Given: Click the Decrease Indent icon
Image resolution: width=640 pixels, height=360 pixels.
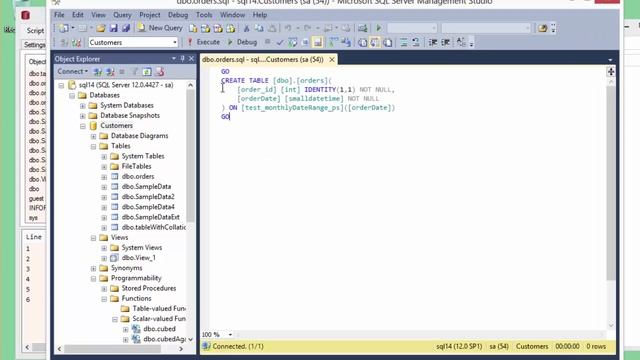Looking at the screenshot, I should (x=433, y=42).
